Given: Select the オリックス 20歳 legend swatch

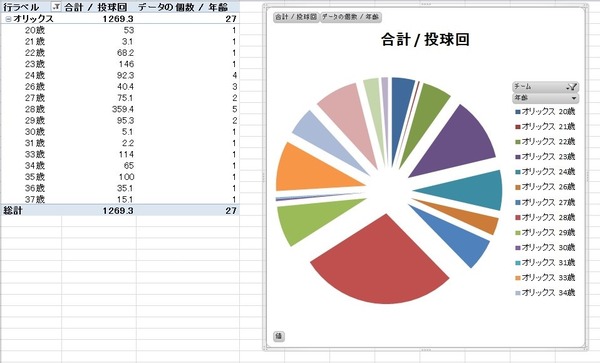Looking at the screenshot, I should point(518,112).
